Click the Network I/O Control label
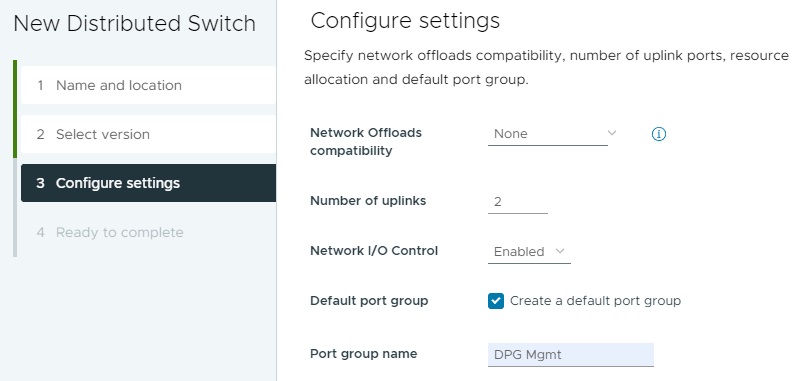798x381 pixels. 374,251
